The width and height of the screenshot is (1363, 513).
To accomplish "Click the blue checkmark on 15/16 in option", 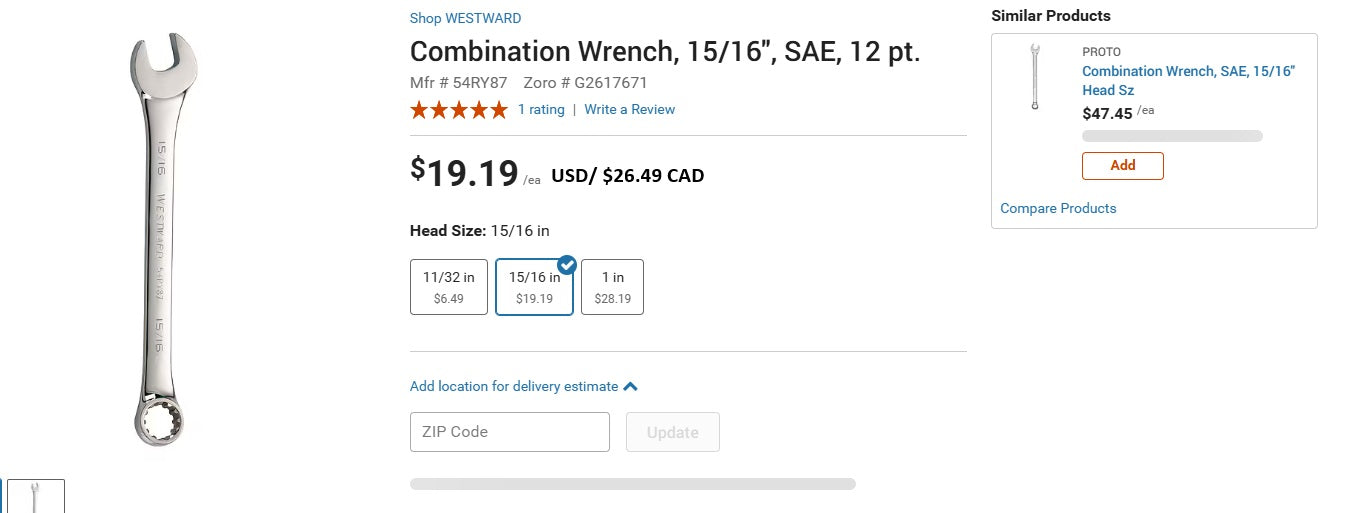I will [x=567, y=265].
